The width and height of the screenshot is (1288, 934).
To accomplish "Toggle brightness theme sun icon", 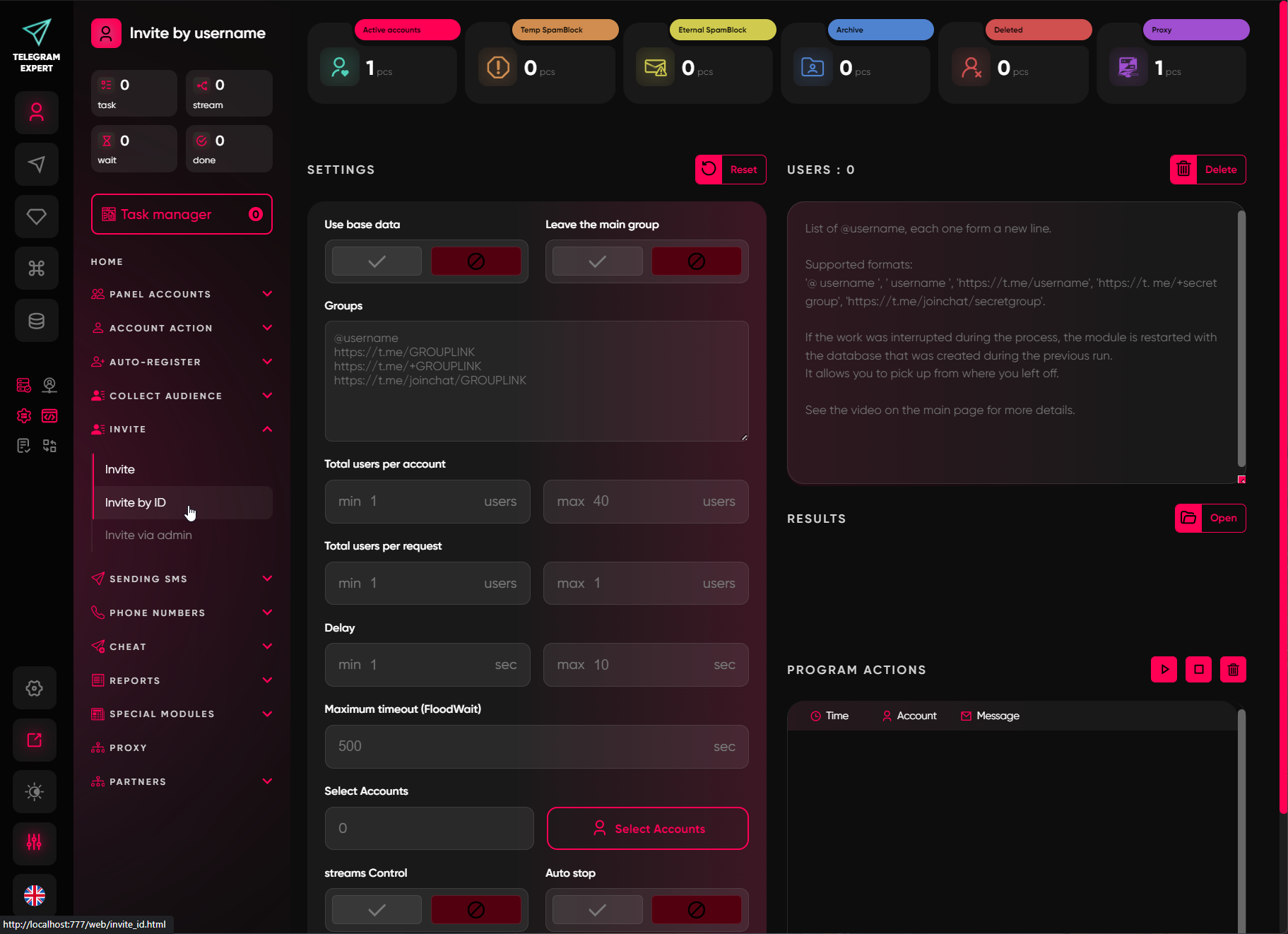I will click(x=35, y=791).
